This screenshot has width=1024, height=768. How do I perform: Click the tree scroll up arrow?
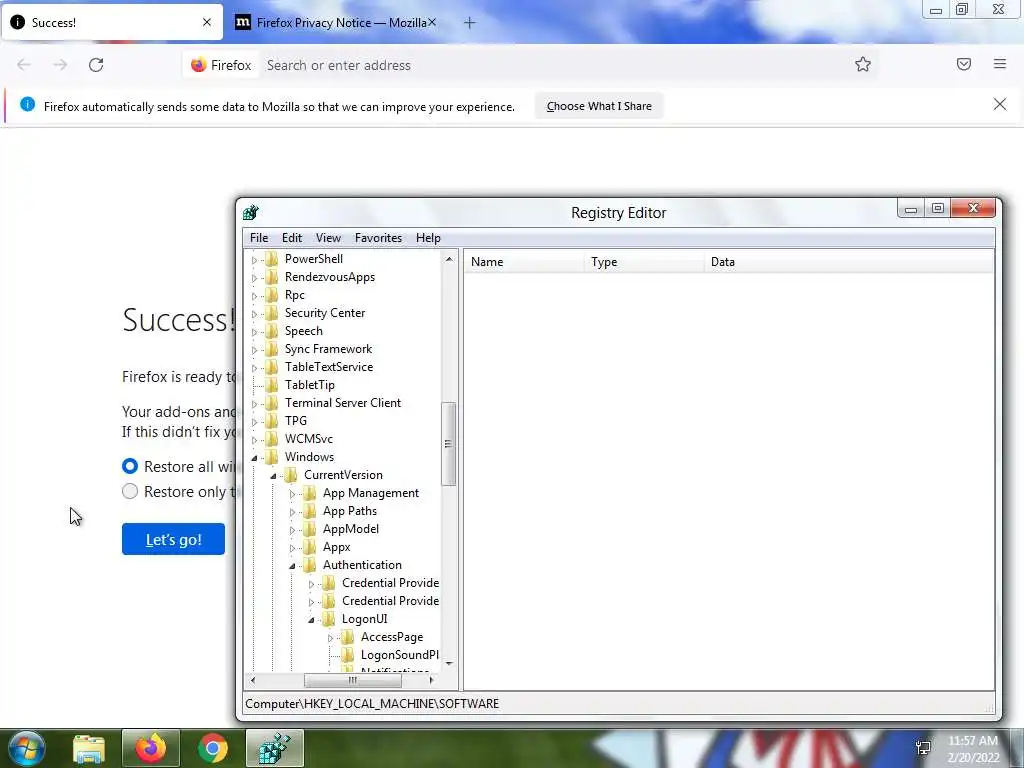coord(449,259)
